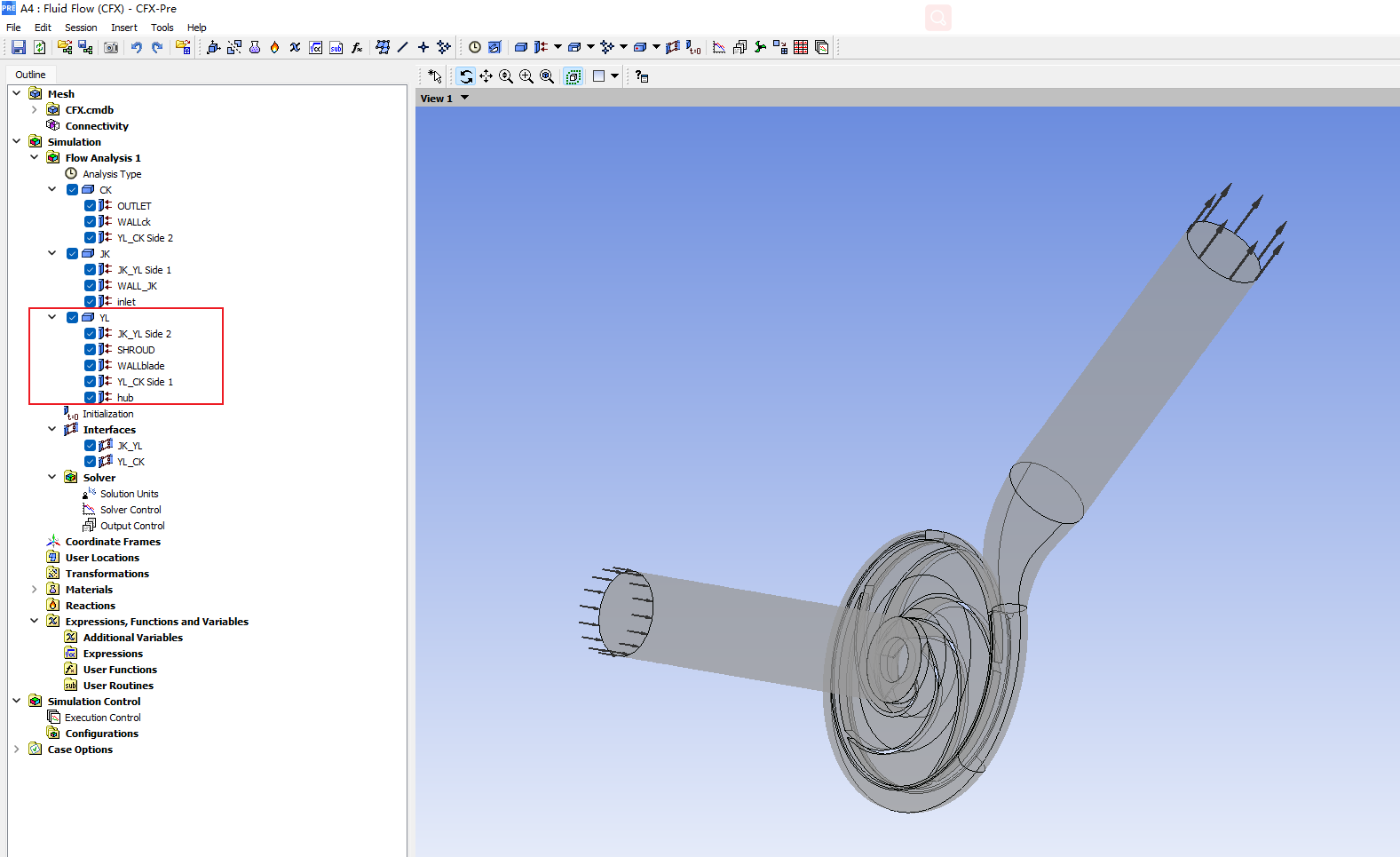1400x857 pixels.
Task: Click the snapshot camera icon
Action: [111, 47]
